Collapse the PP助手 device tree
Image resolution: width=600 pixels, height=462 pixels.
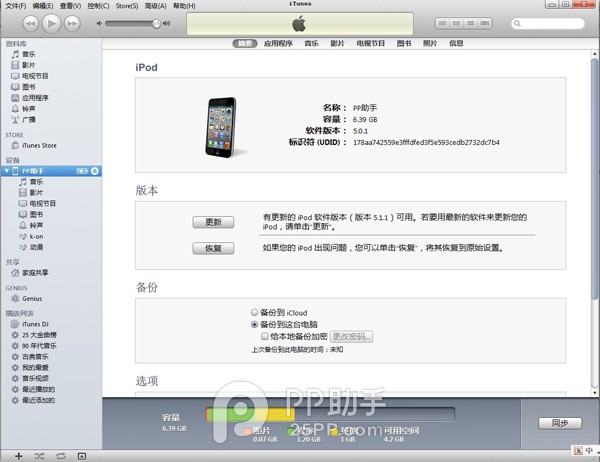7,171
